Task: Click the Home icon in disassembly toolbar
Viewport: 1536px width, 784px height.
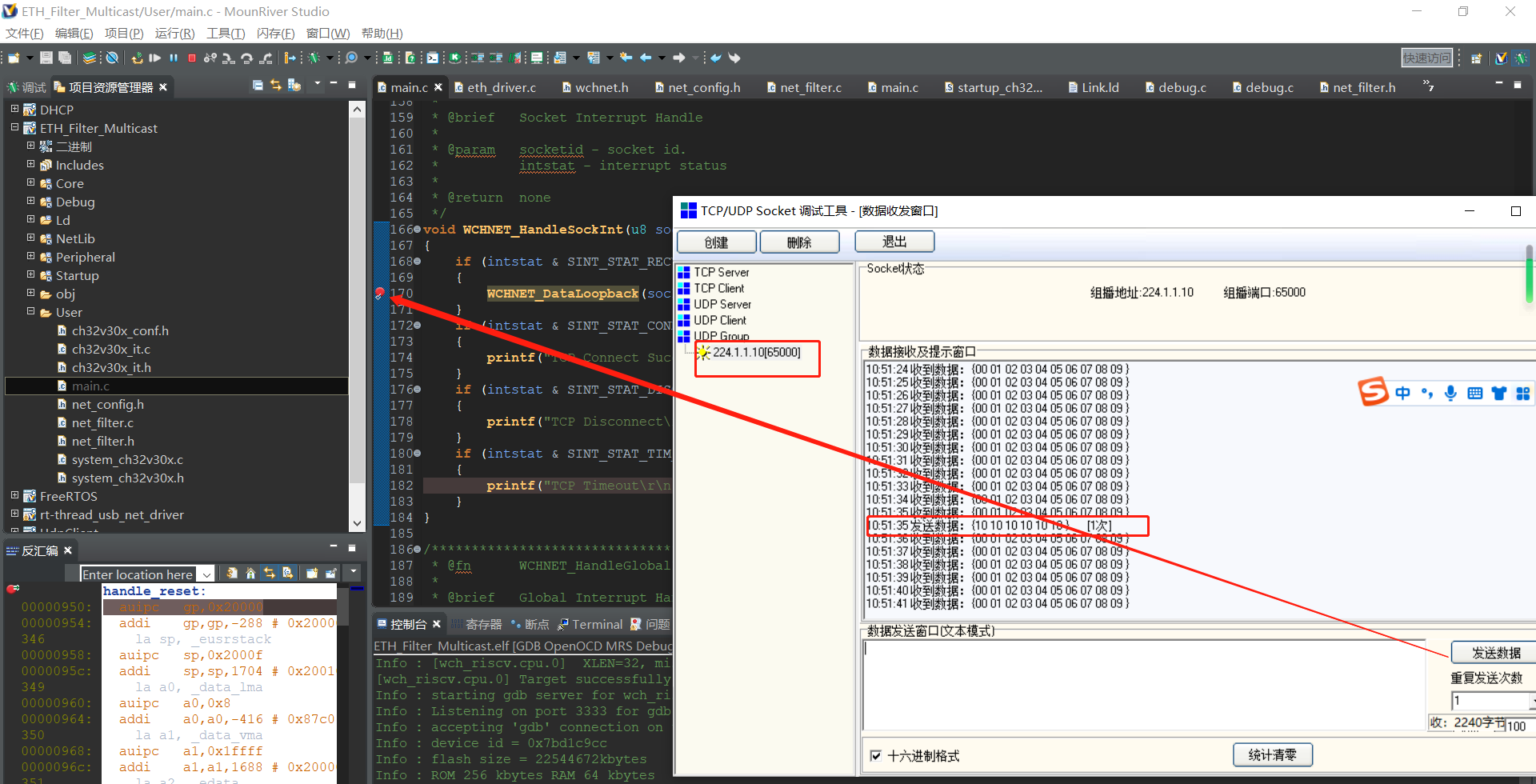Action: pyautogui.click(x=250, y=574)
